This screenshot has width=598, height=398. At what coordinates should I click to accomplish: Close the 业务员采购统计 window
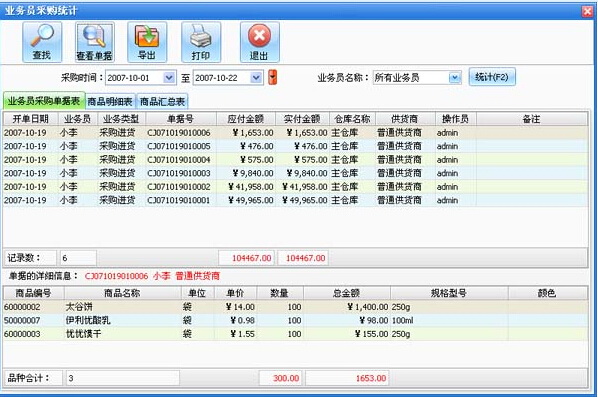(x=587, y=11)
